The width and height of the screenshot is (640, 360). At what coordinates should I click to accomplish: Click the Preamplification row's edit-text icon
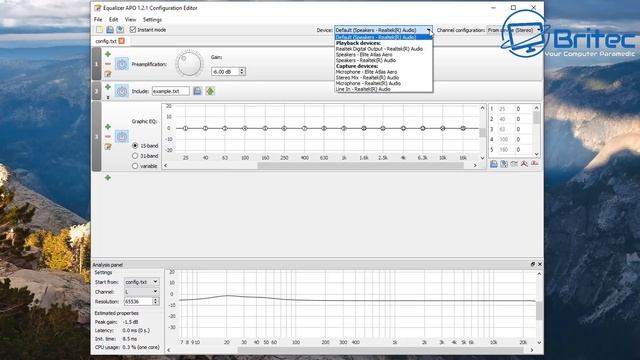coord(108,74)
